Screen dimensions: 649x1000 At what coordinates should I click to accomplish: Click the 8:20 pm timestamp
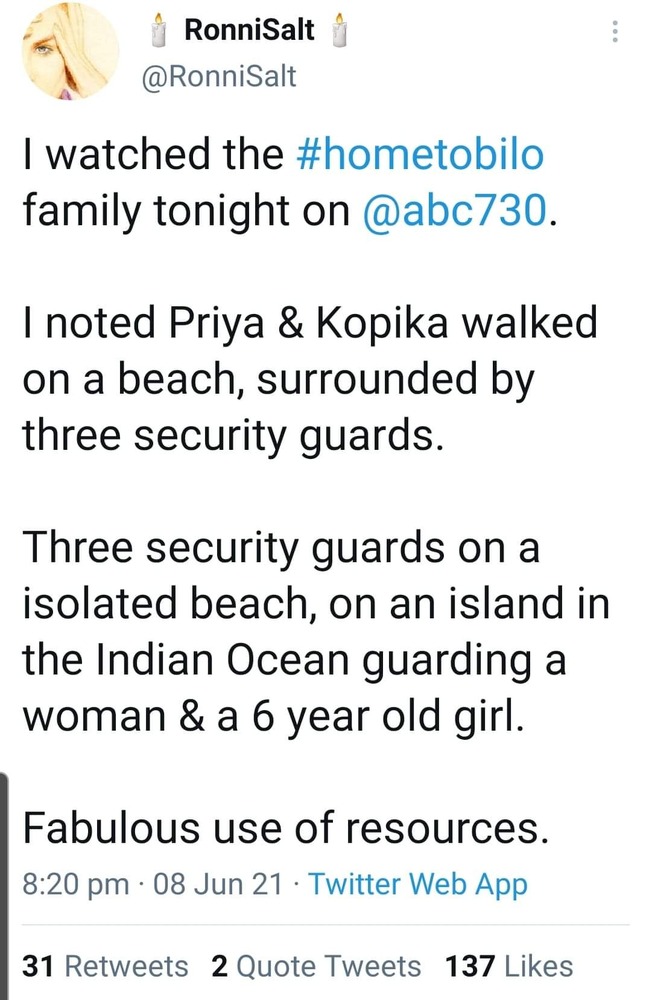76,884
